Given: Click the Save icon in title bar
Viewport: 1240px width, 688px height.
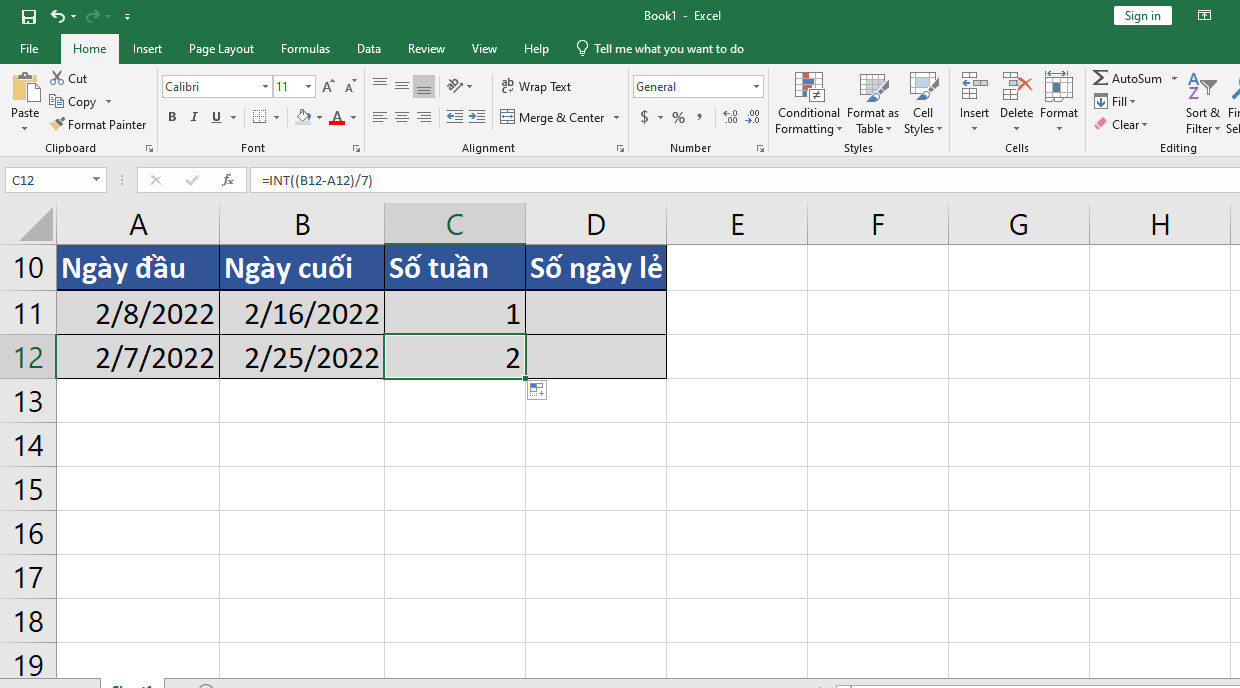Looking at the screenshot, I should tap(29, 16).
